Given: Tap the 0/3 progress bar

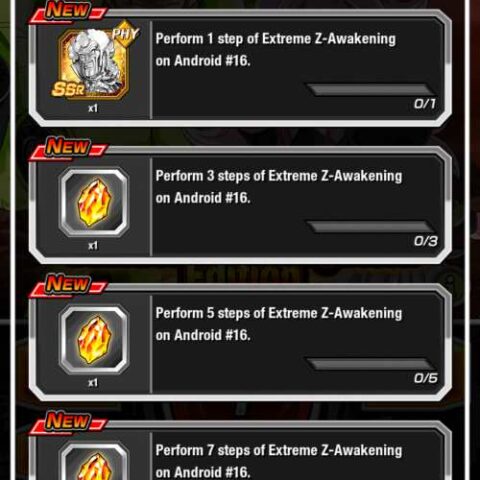Looking at the screenshot, I should pos(370,226).
